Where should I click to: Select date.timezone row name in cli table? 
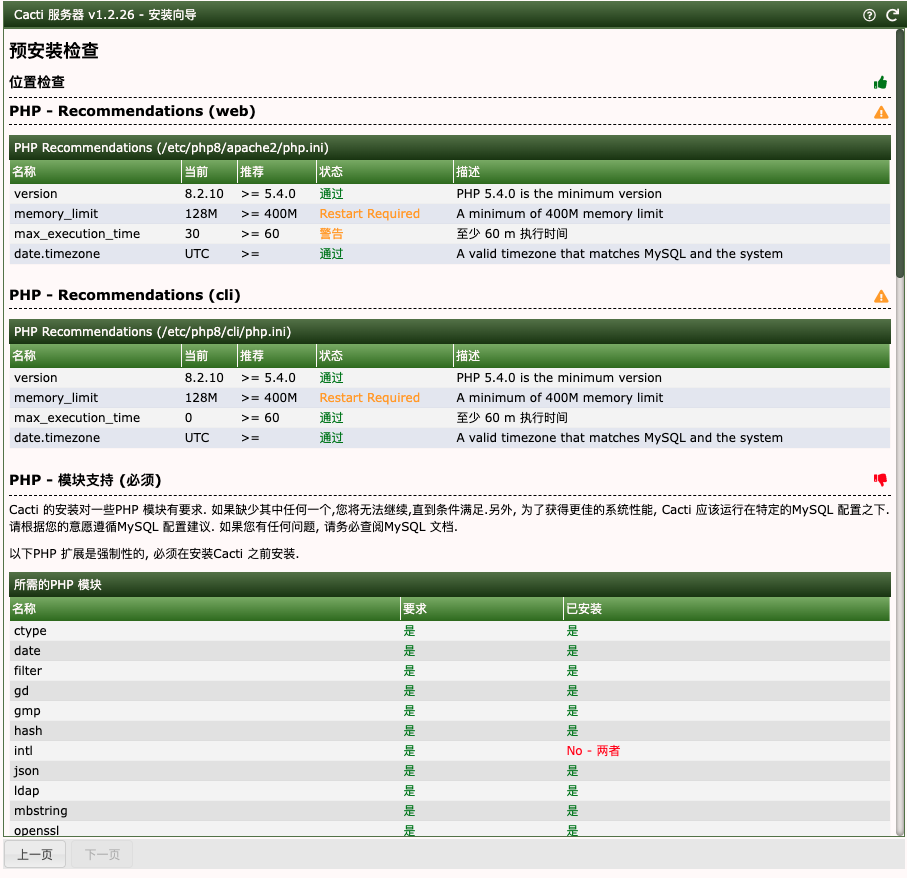pos(57,438)
